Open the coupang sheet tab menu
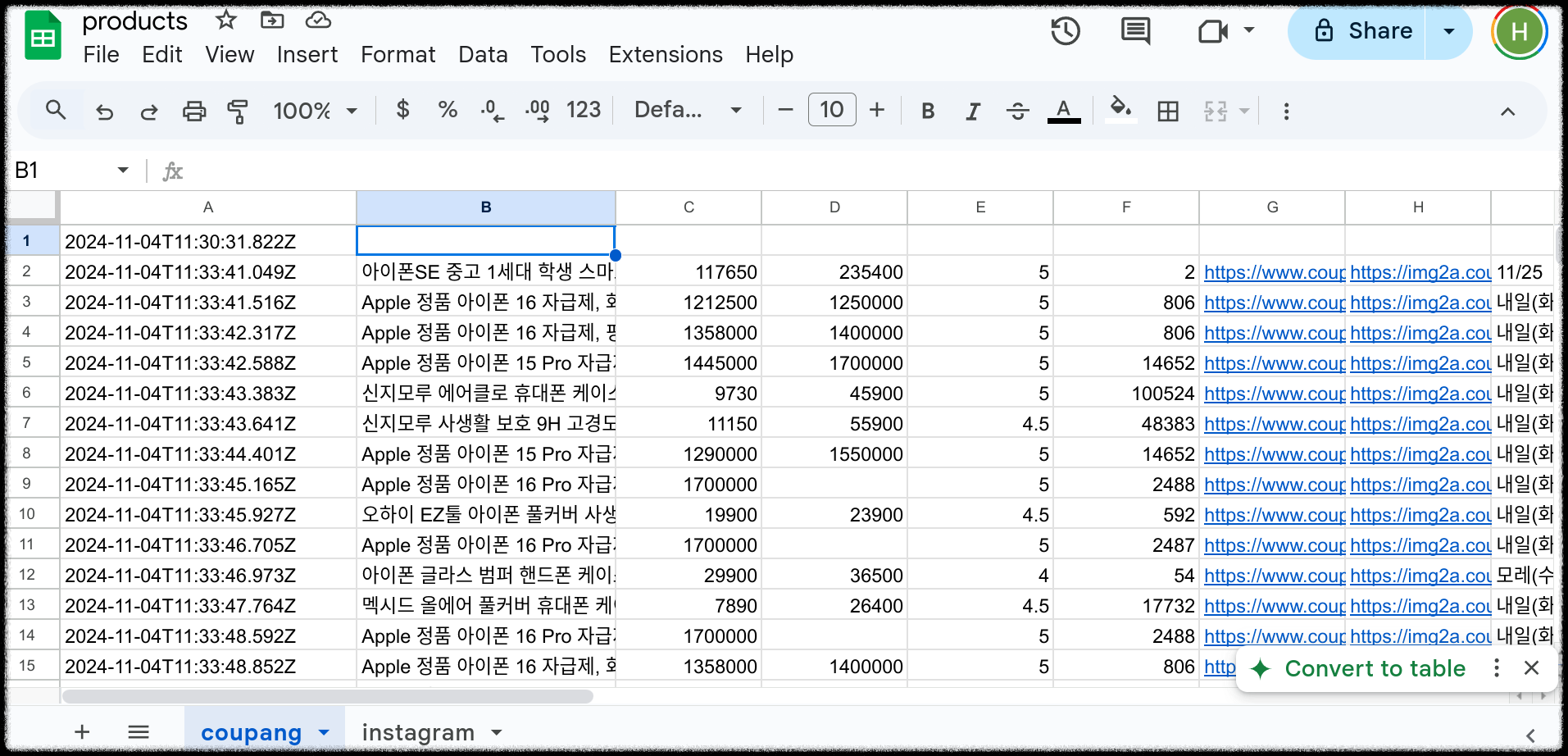 tap(324, 732)
